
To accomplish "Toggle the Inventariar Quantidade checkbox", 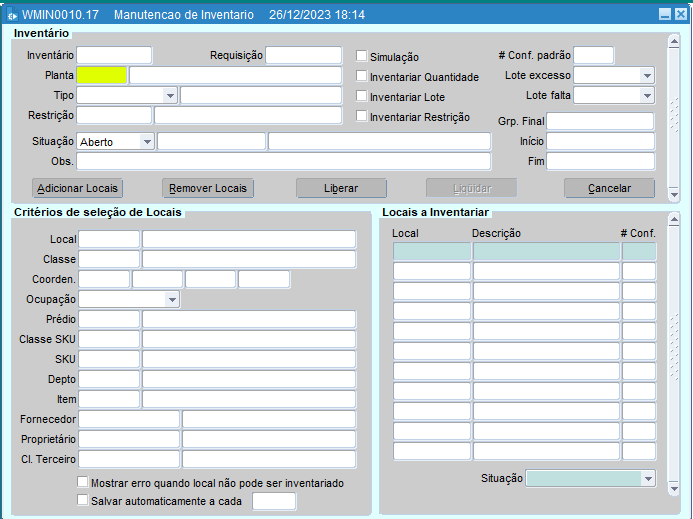I will [x=362, y=76].
